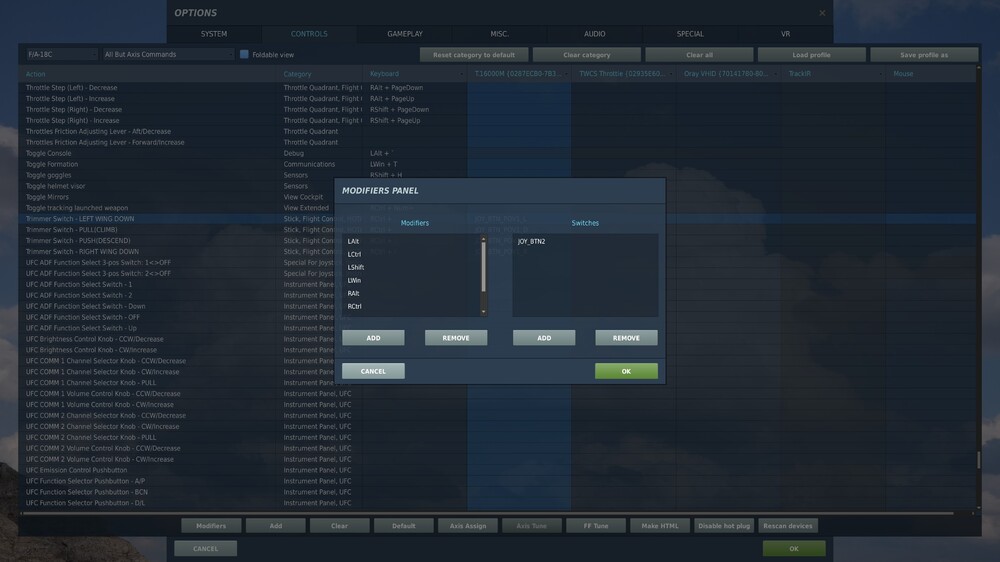Click ADD under the Modifiers list

point(373,338)
